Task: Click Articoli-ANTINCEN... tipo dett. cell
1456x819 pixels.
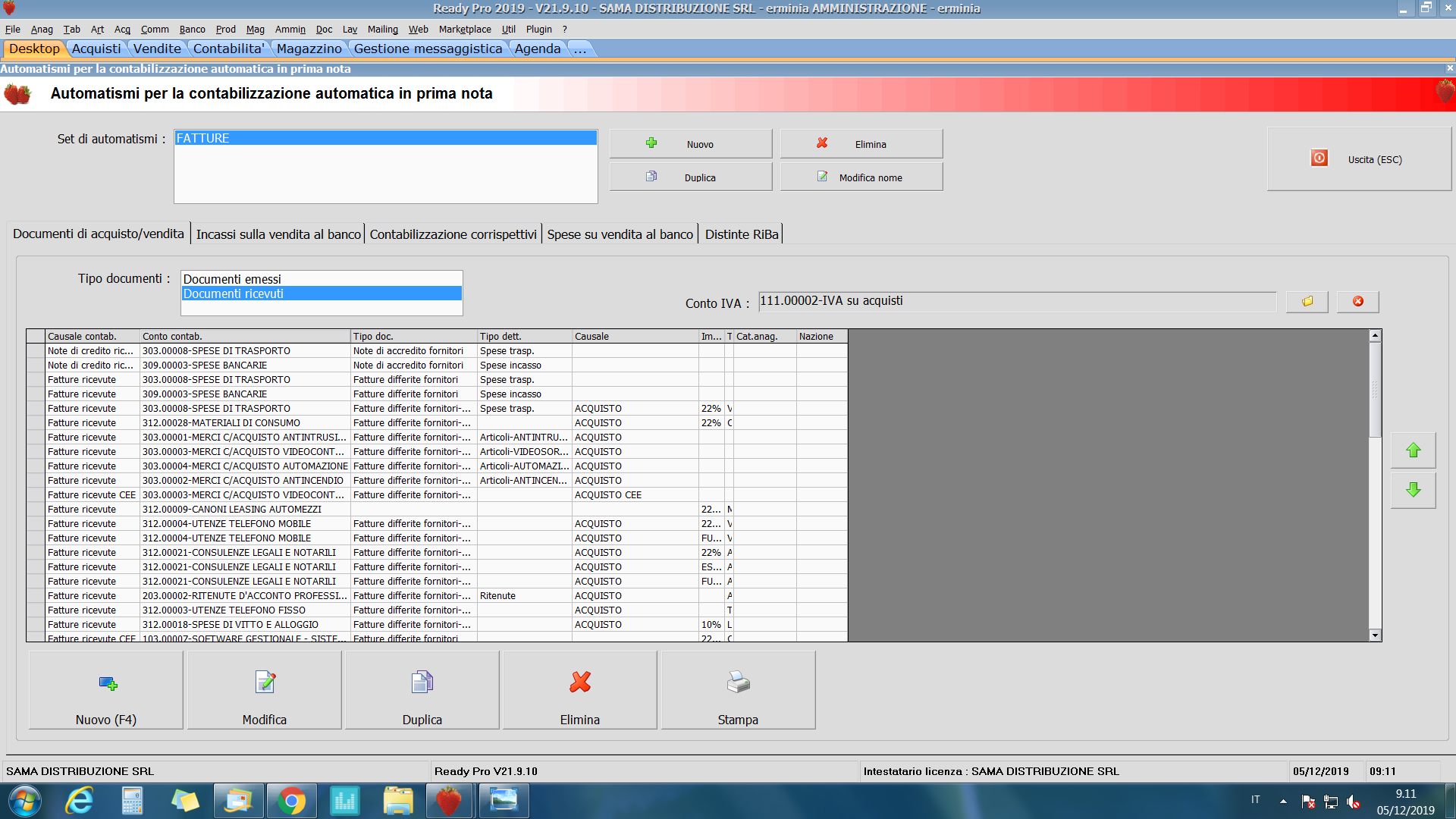Action: [x=524, y=480]
